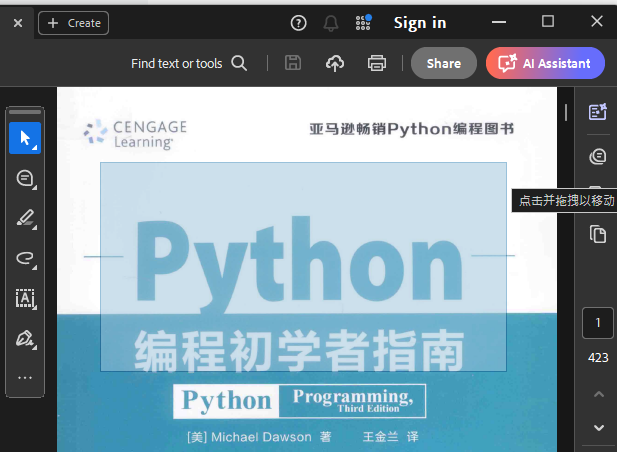617x452 pixels.
Task: Maximize the Acrobat window
Action: pos(548,21)
